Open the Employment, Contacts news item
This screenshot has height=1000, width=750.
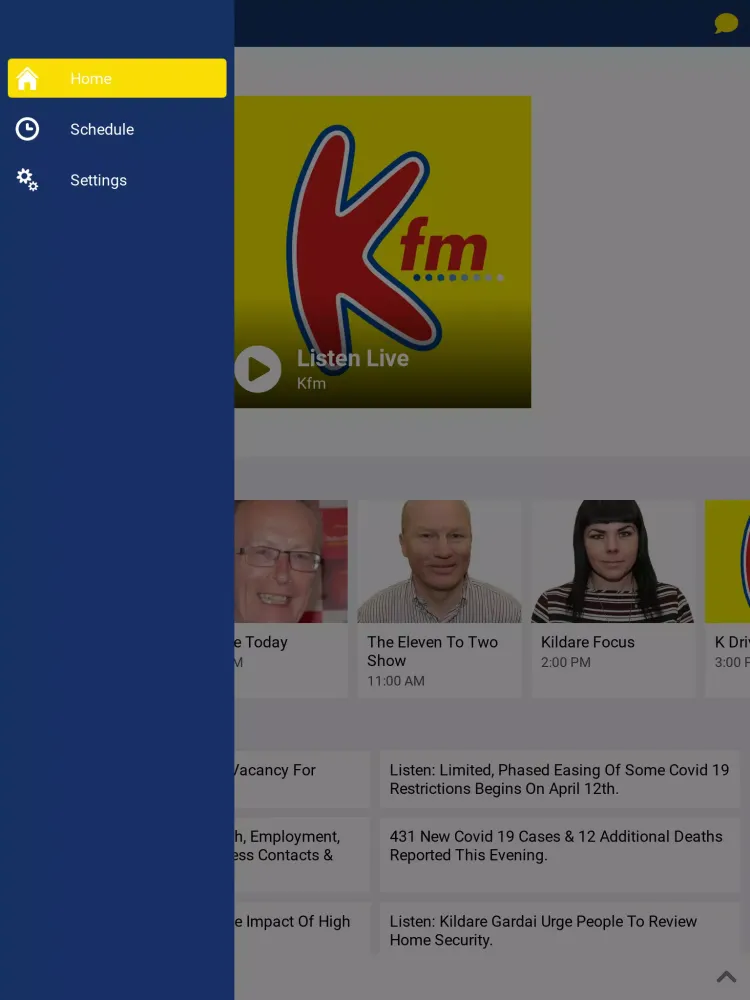(x=302, y=855)
